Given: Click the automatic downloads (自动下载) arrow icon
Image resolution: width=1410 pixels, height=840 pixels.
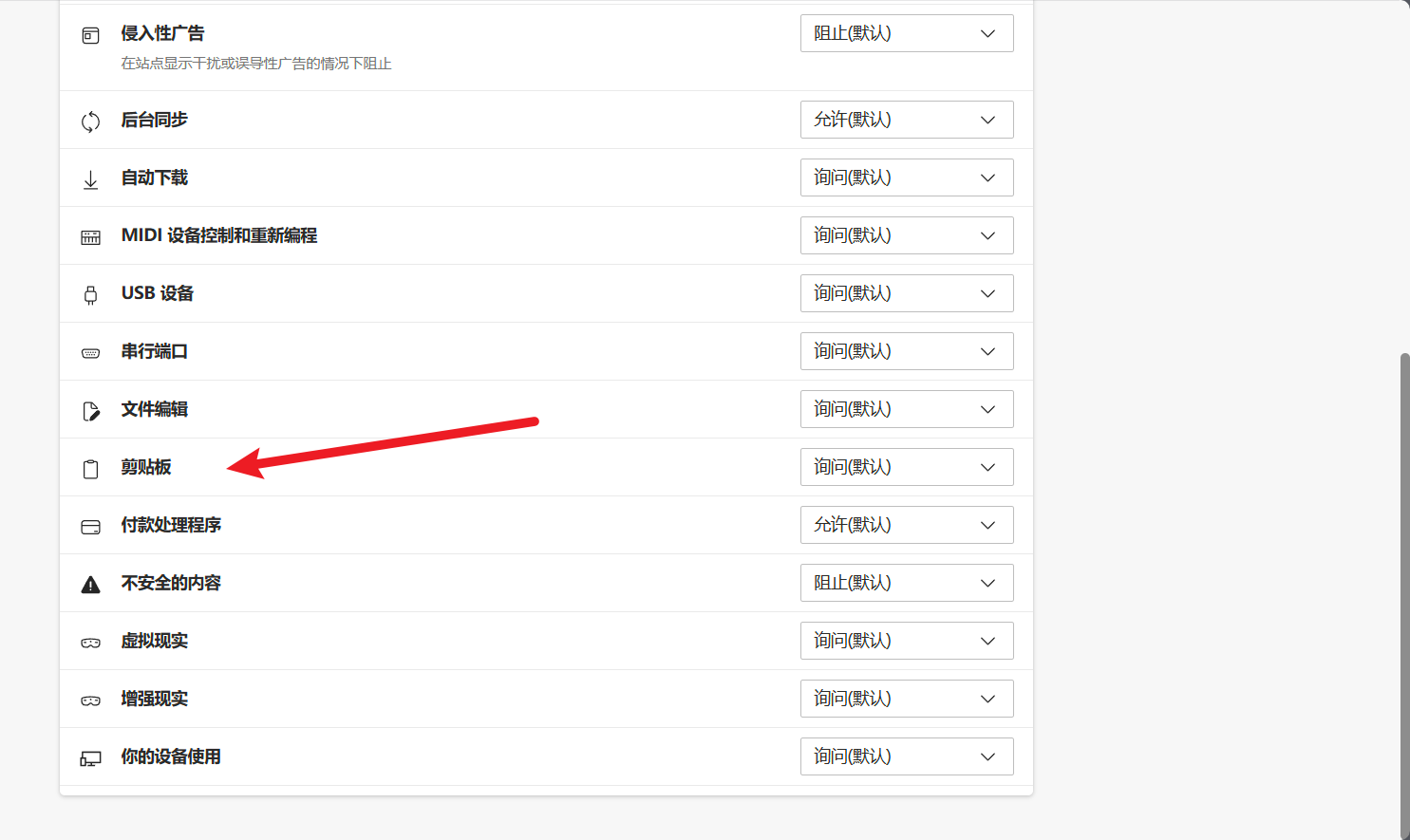Looking at the screenshot, I should tap(90, 179).
